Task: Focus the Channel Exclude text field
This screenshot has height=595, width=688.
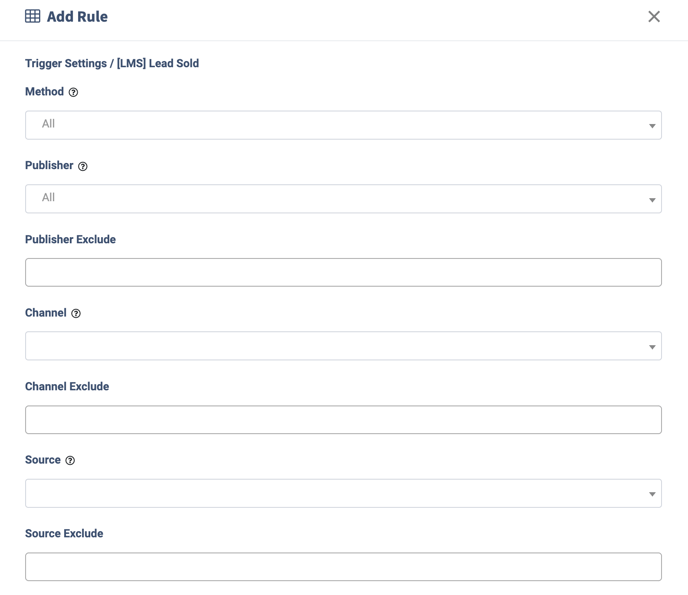Action: pyautogui.click(x=343, y=419)
